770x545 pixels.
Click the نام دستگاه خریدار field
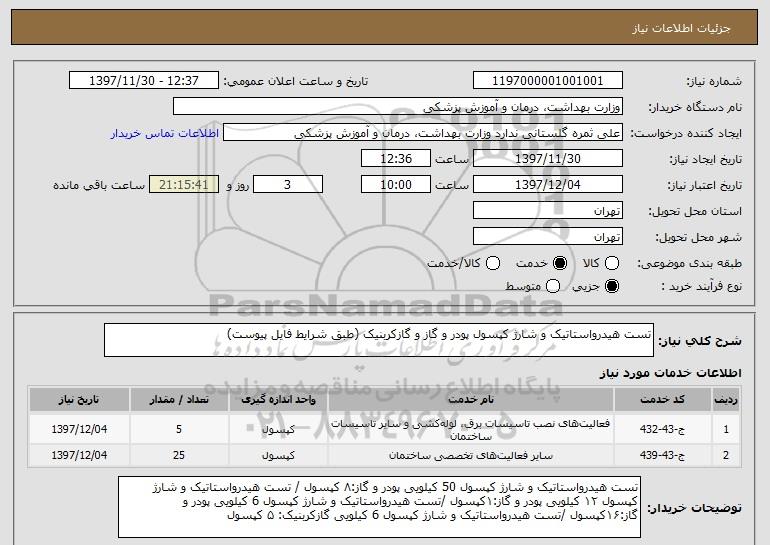coord(398,107)
